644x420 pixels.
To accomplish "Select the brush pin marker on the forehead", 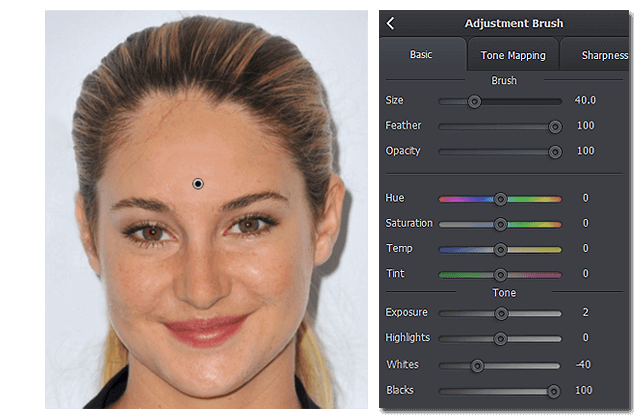I will tap(198, 183).
